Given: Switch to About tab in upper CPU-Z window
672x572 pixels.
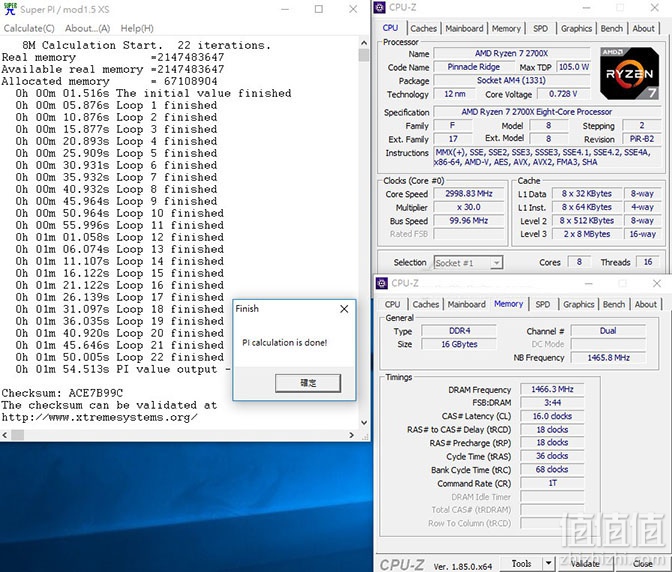Looking at the screenshot, I should [x=643, y=28].
